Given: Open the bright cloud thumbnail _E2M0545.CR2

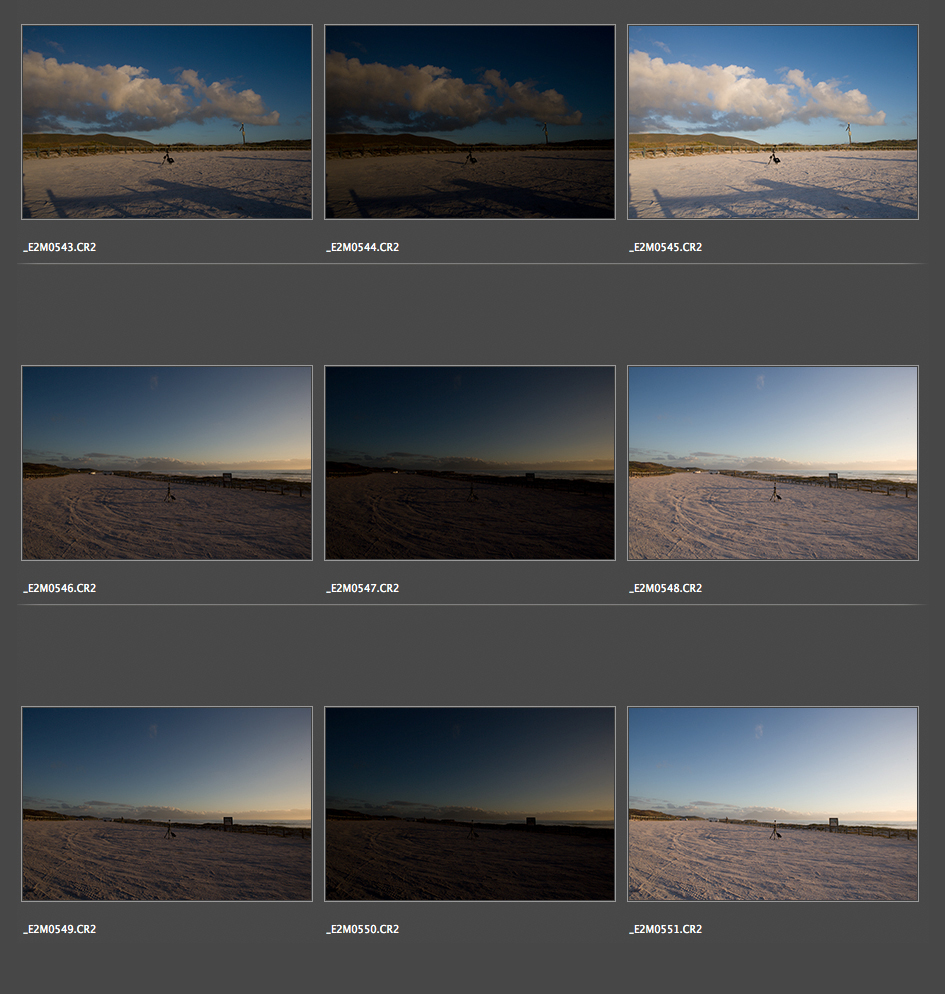Looking at the screenshot, I should 773,122.
